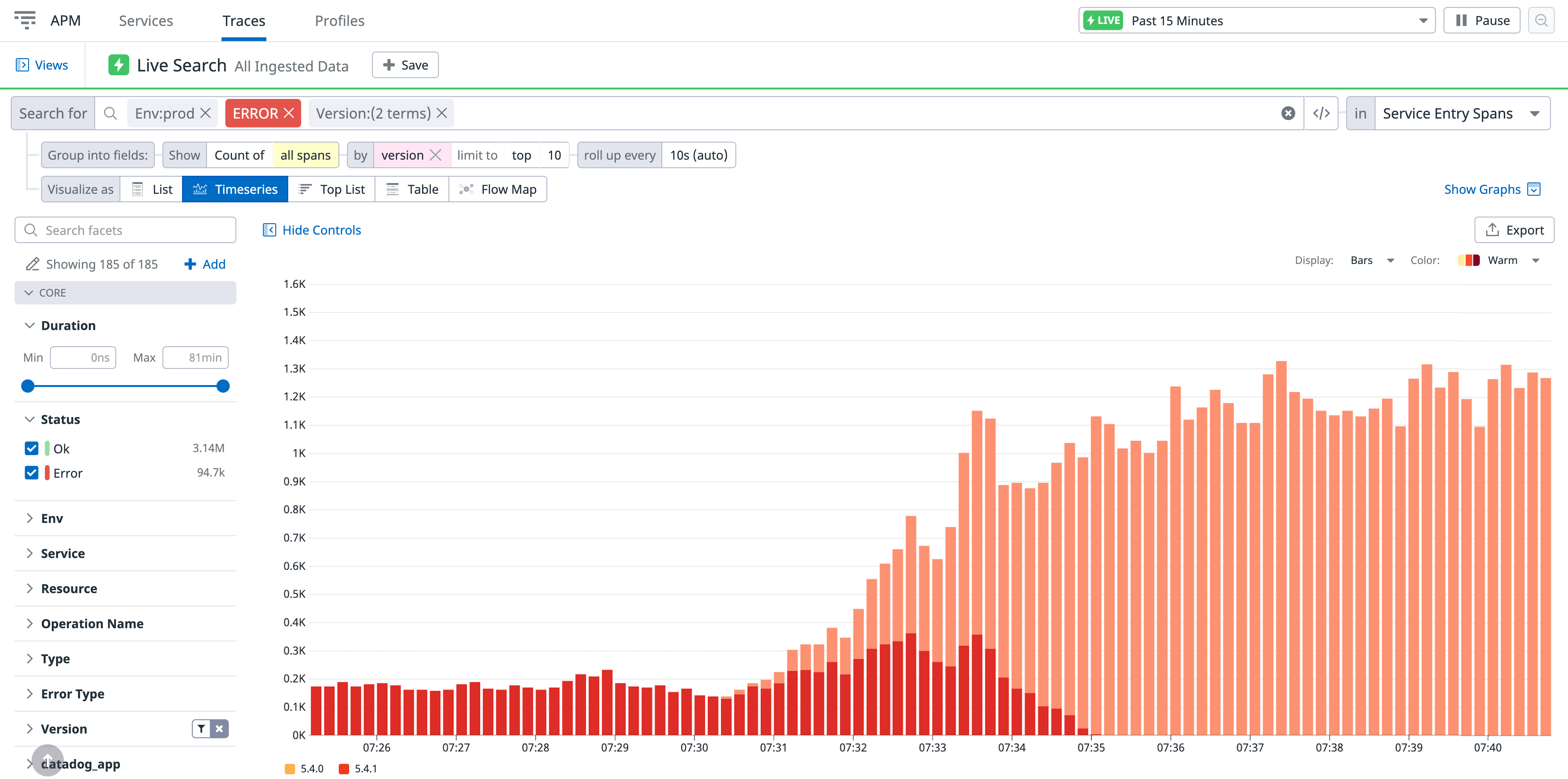The width and height of the screenshot is (1568, 779).
Task: Click the Export button
Action: pos(1514,230)
